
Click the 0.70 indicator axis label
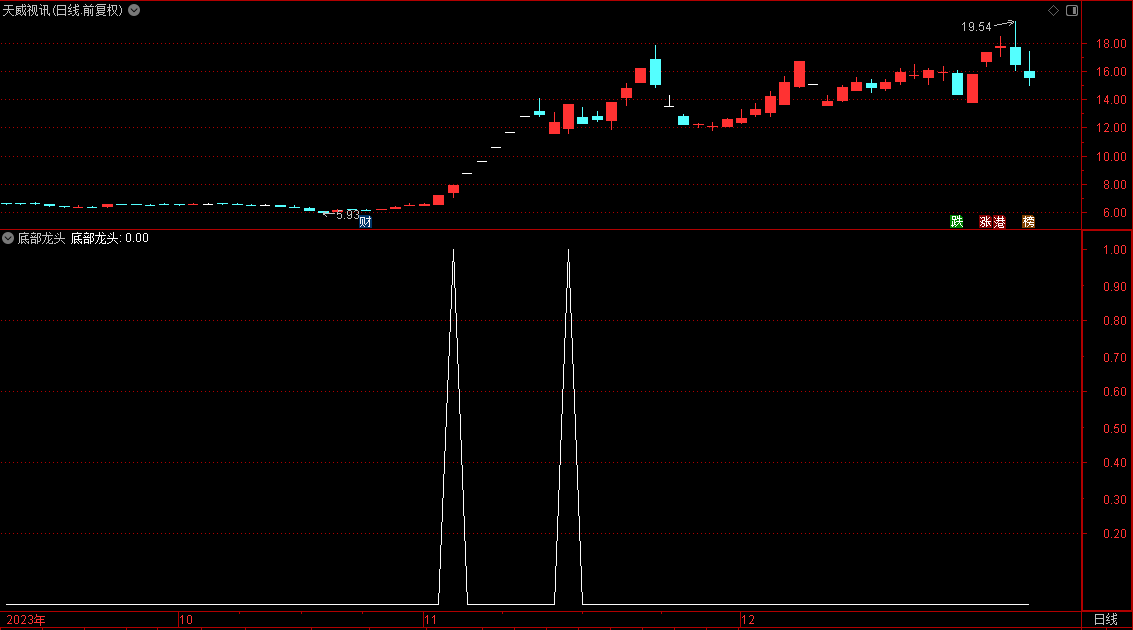pos(1114,358)
